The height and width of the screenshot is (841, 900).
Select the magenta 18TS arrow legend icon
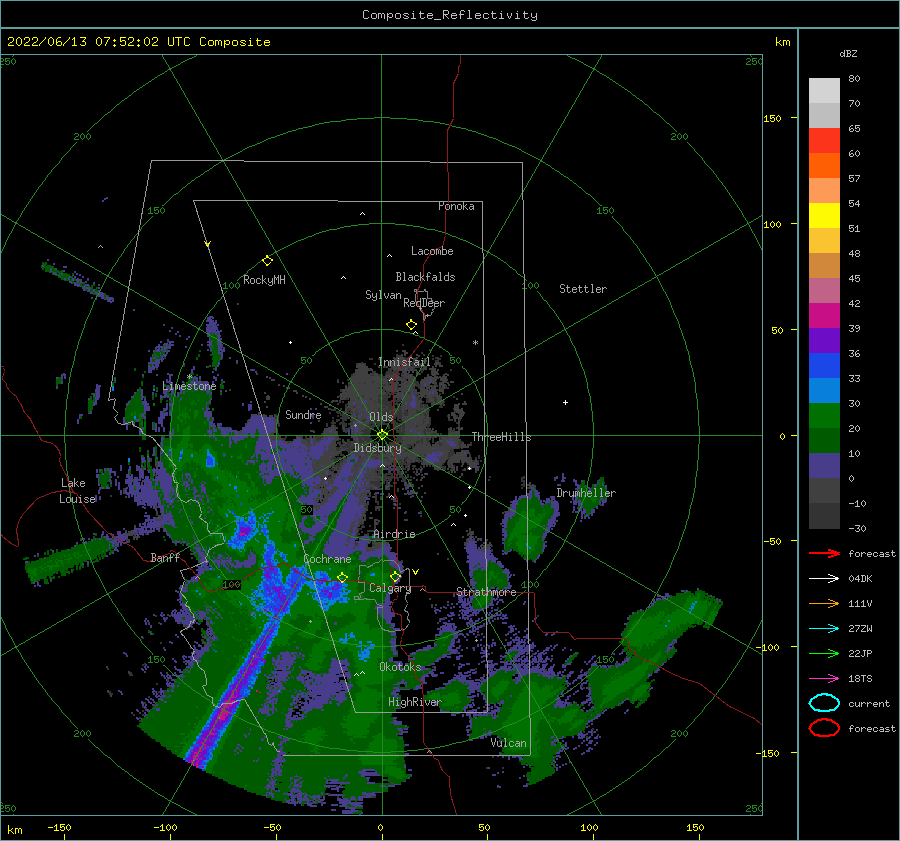[824, 679]
